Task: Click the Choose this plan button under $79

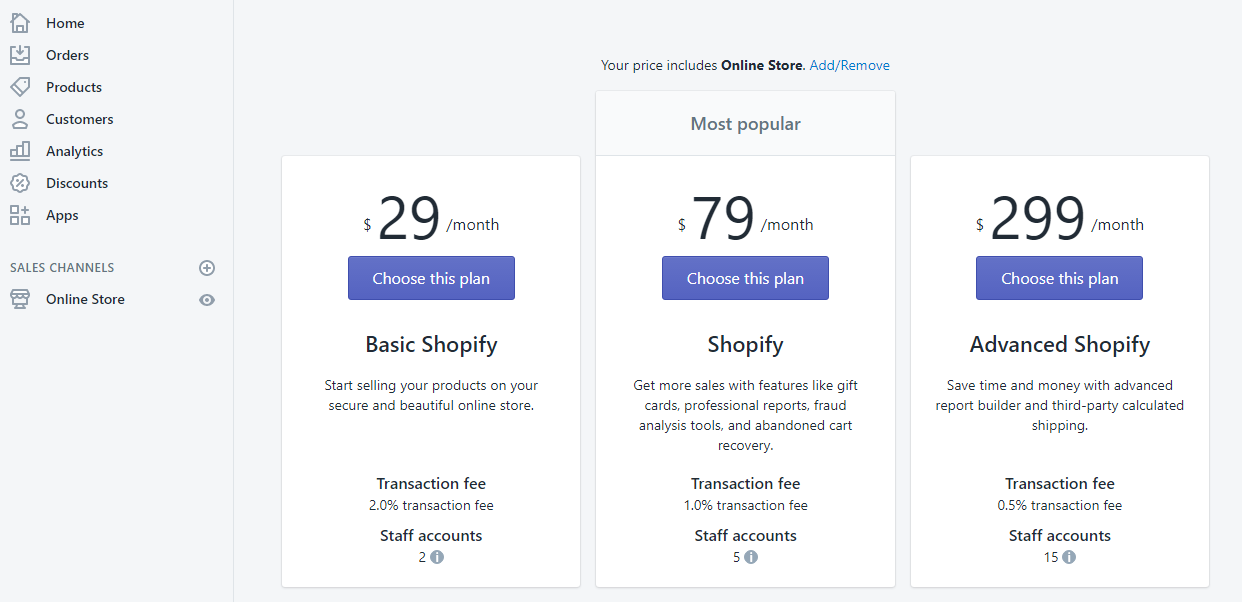Action: (745, 278)
